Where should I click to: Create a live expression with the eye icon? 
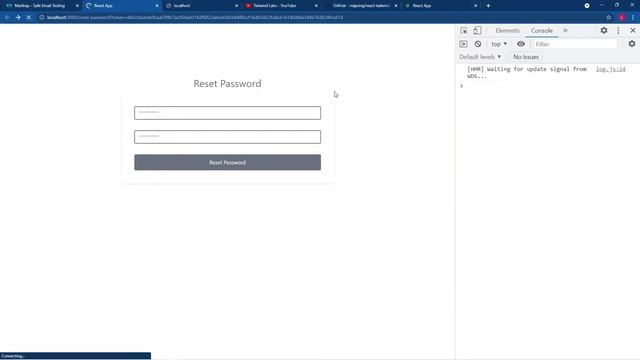pyautogui.click(x=521, y=44)
